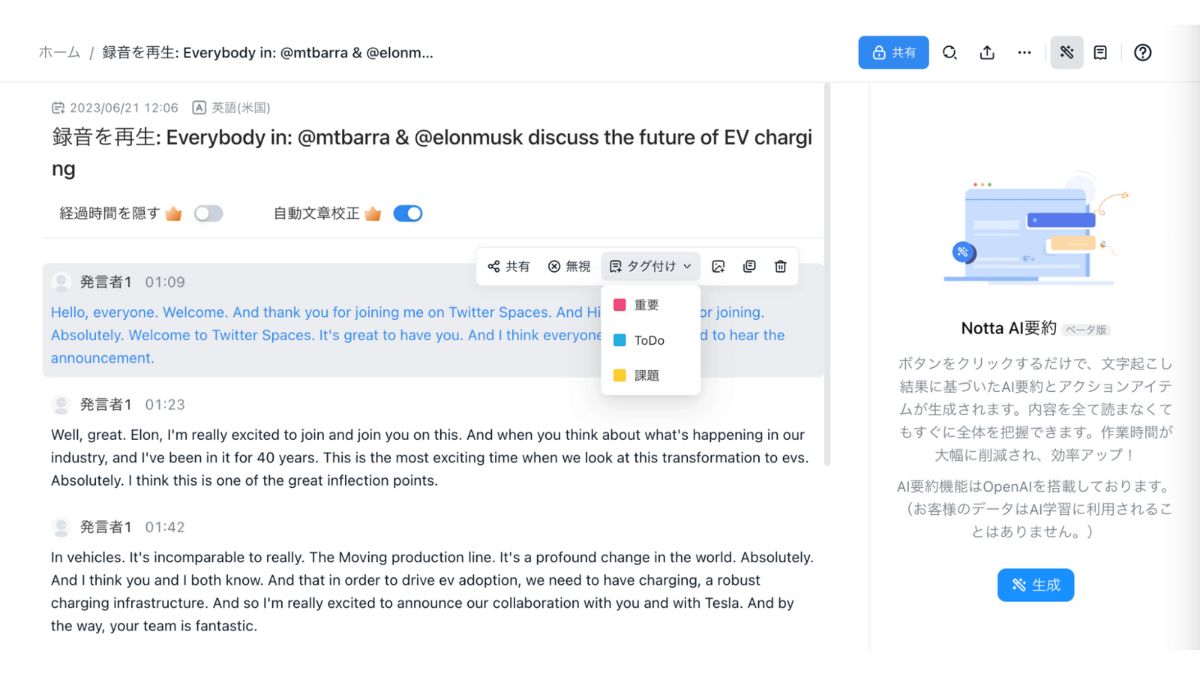1200x675 pixels.
Task: Collapse the タグ付け dropdown
Action: [x=650, y=266]
